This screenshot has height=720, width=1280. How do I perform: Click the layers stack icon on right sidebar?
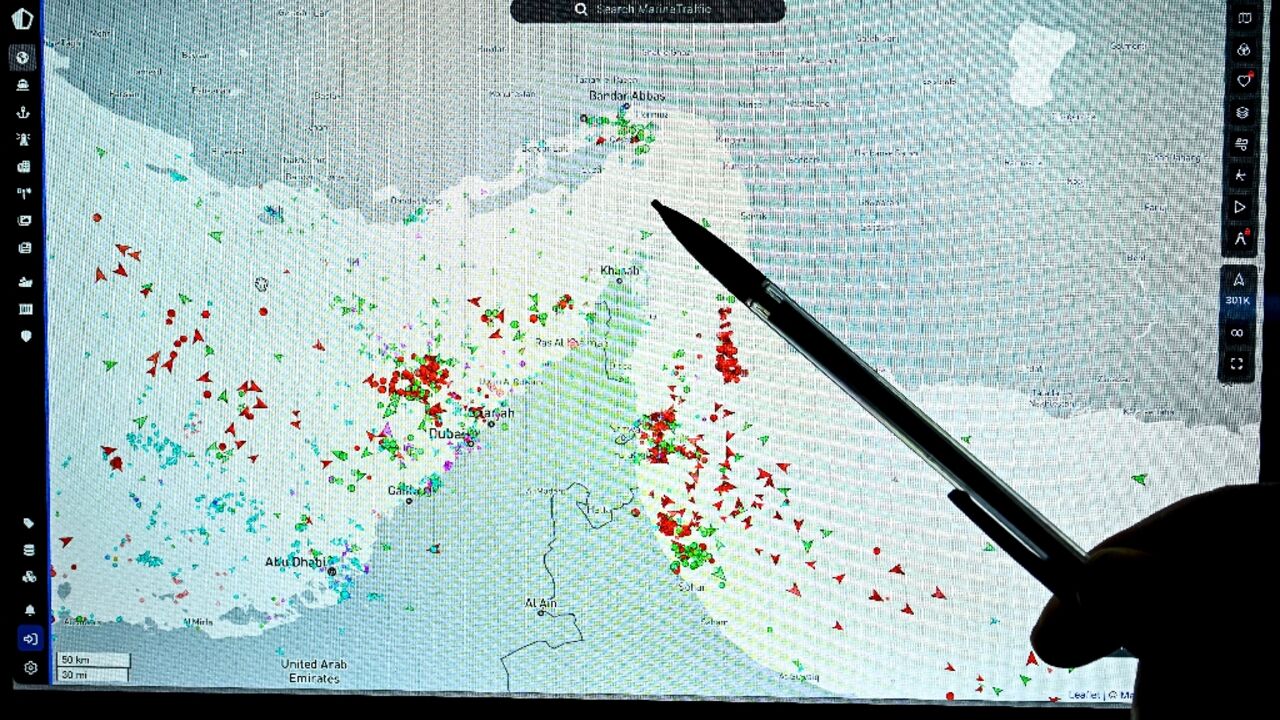1243,112
